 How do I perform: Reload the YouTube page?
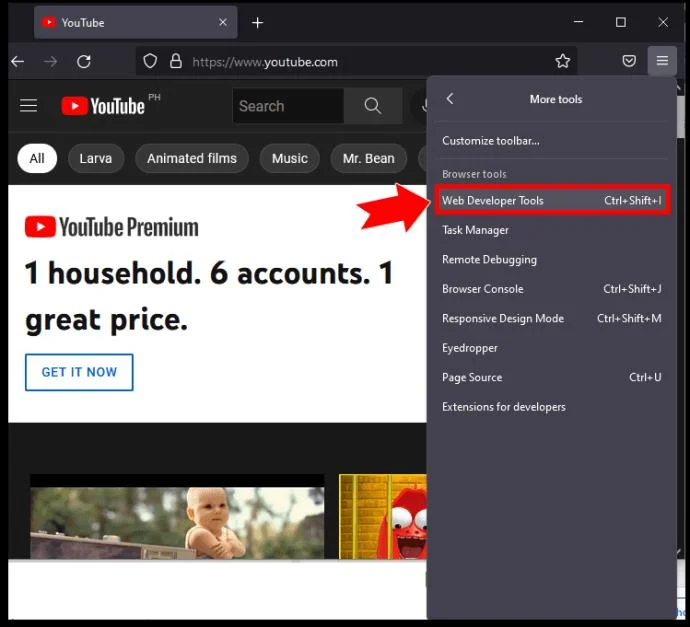pyautogui.click(x=84, y=62)
